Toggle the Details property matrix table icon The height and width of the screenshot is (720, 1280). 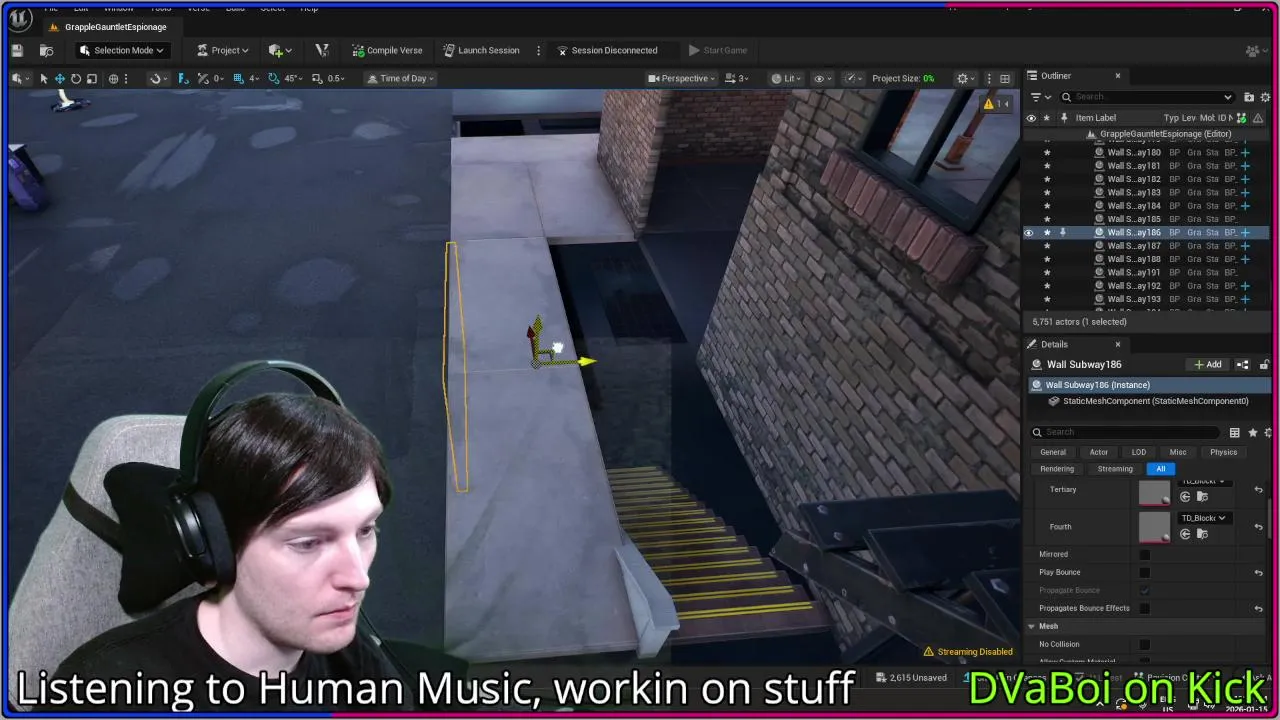(x=1235, y=432)
